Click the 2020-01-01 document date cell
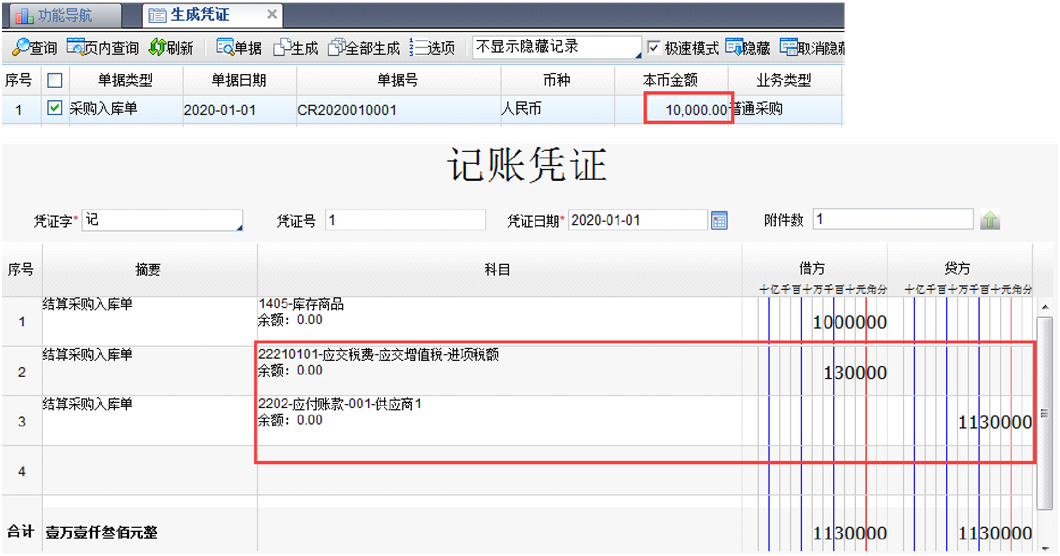This screenshot has height=556, width=1060. [x=239, y=110]
